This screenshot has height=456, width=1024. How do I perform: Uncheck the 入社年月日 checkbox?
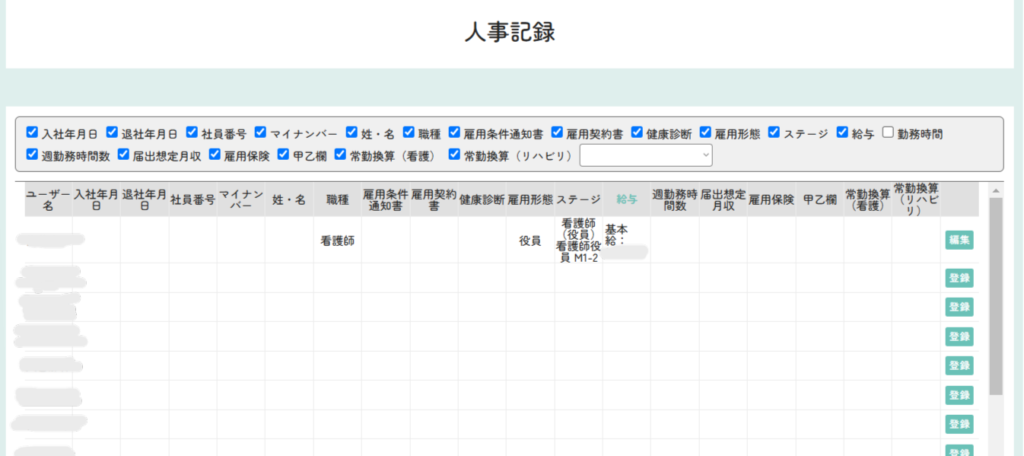32,133
